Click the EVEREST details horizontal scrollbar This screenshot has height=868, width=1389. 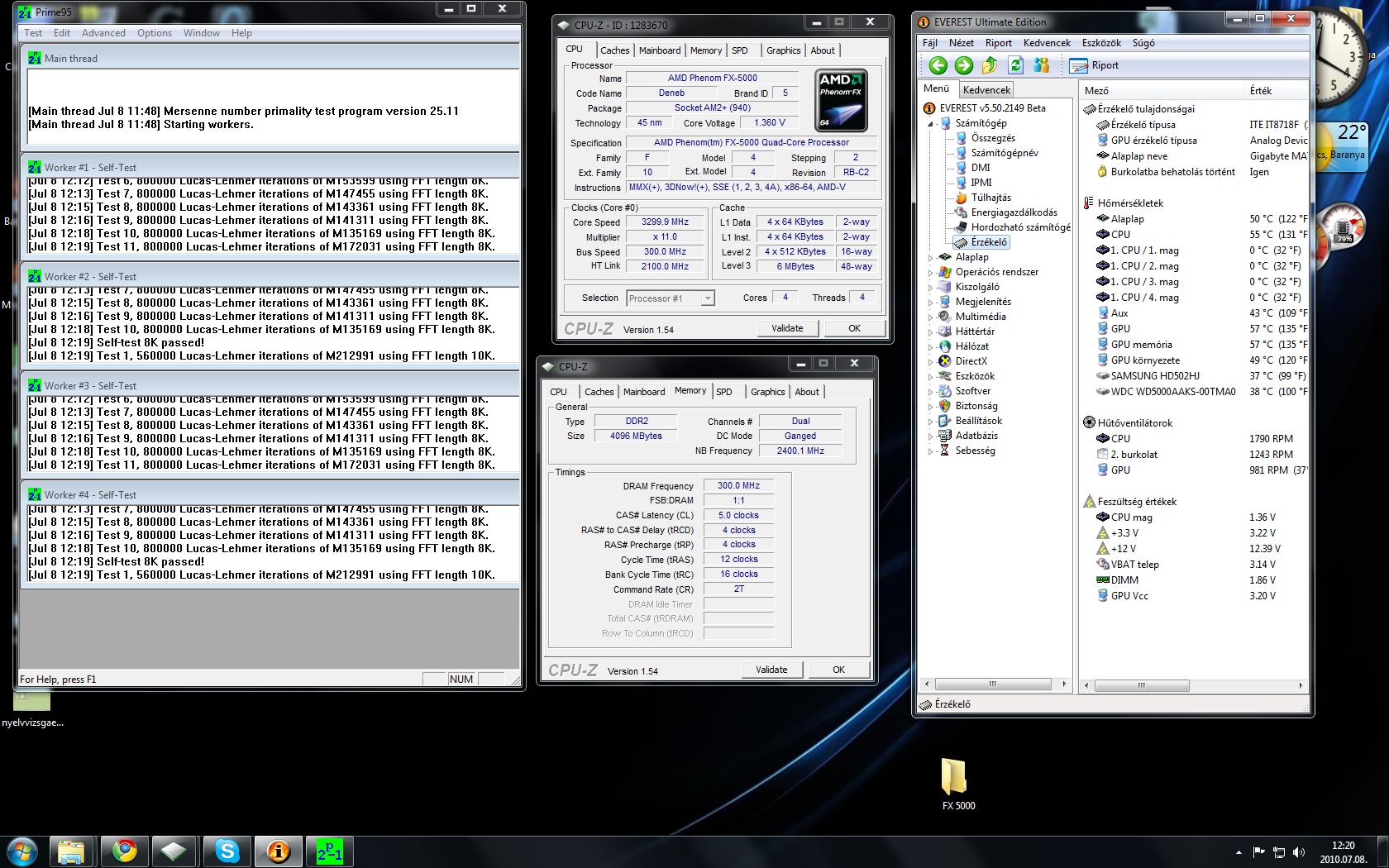pos(1194,685)
